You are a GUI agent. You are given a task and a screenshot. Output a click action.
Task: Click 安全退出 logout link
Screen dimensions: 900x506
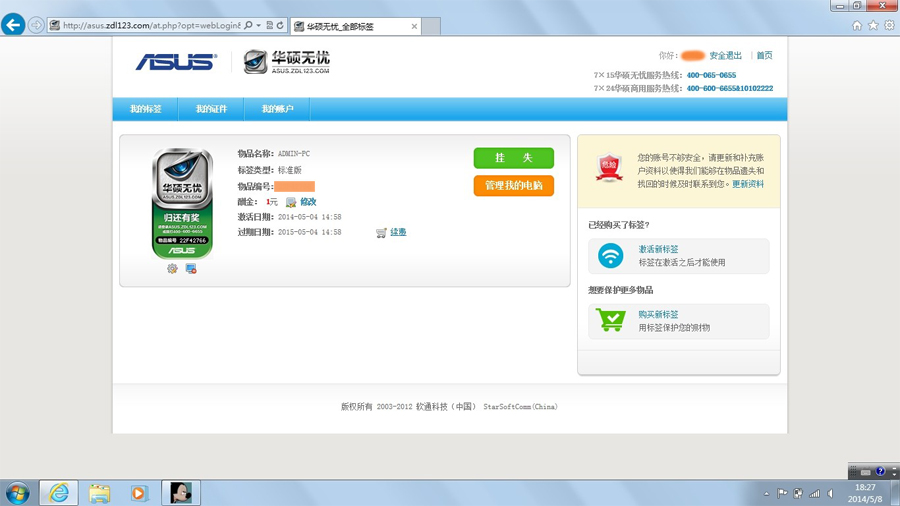pyautogui.click(x=726, y=56)
